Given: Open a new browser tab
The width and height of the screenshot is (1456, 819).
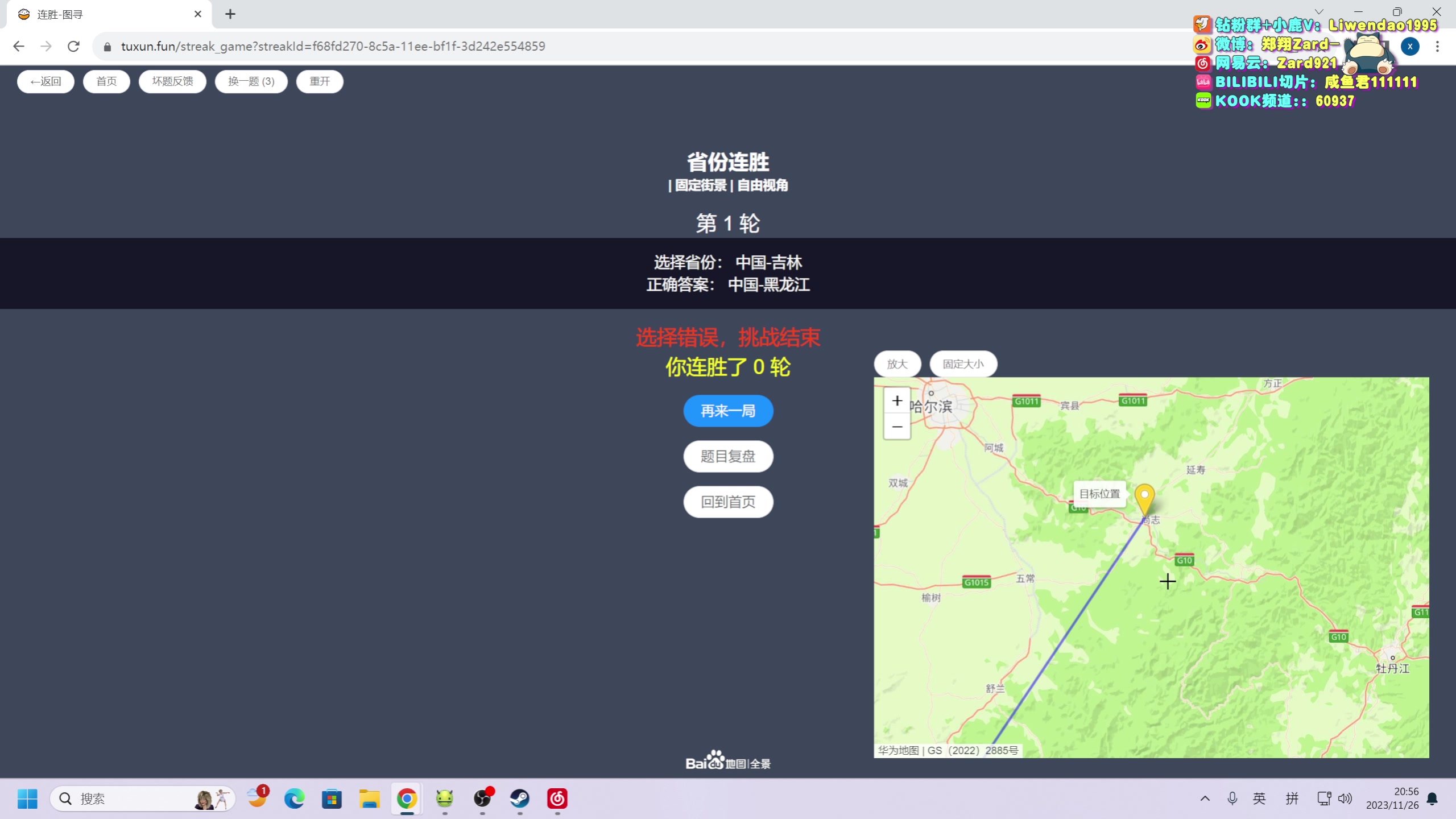Looking at the screenshot, I should tap(230, 14).
